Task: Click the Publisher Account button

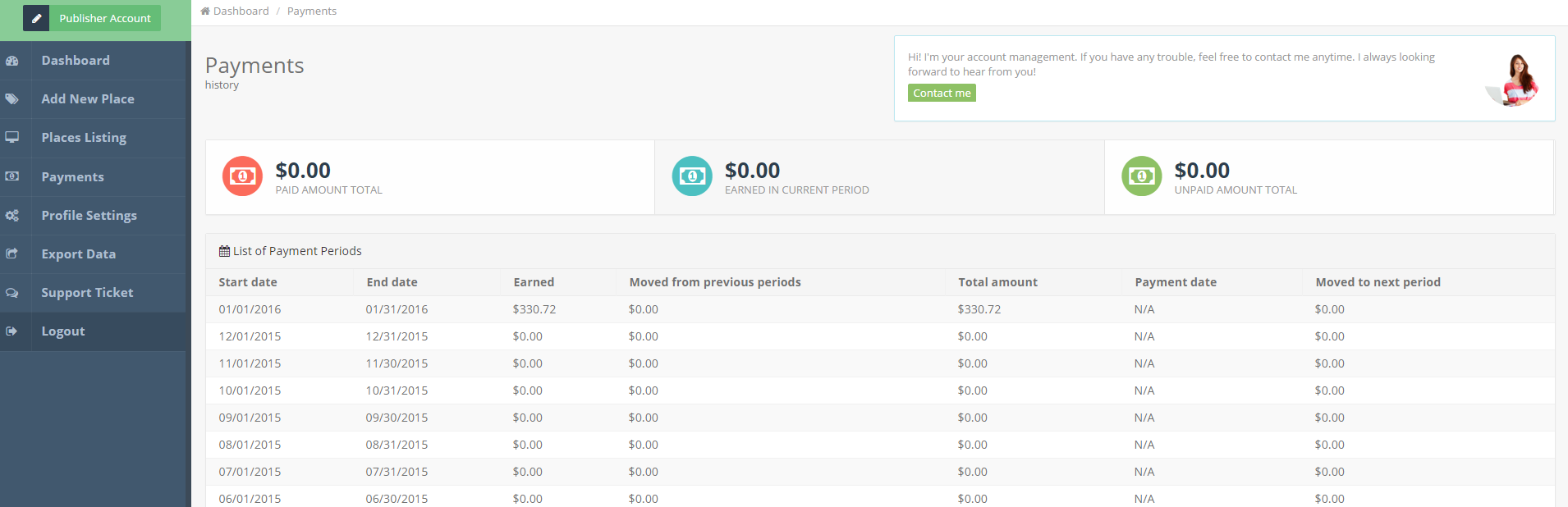Action: pos(104,18)
